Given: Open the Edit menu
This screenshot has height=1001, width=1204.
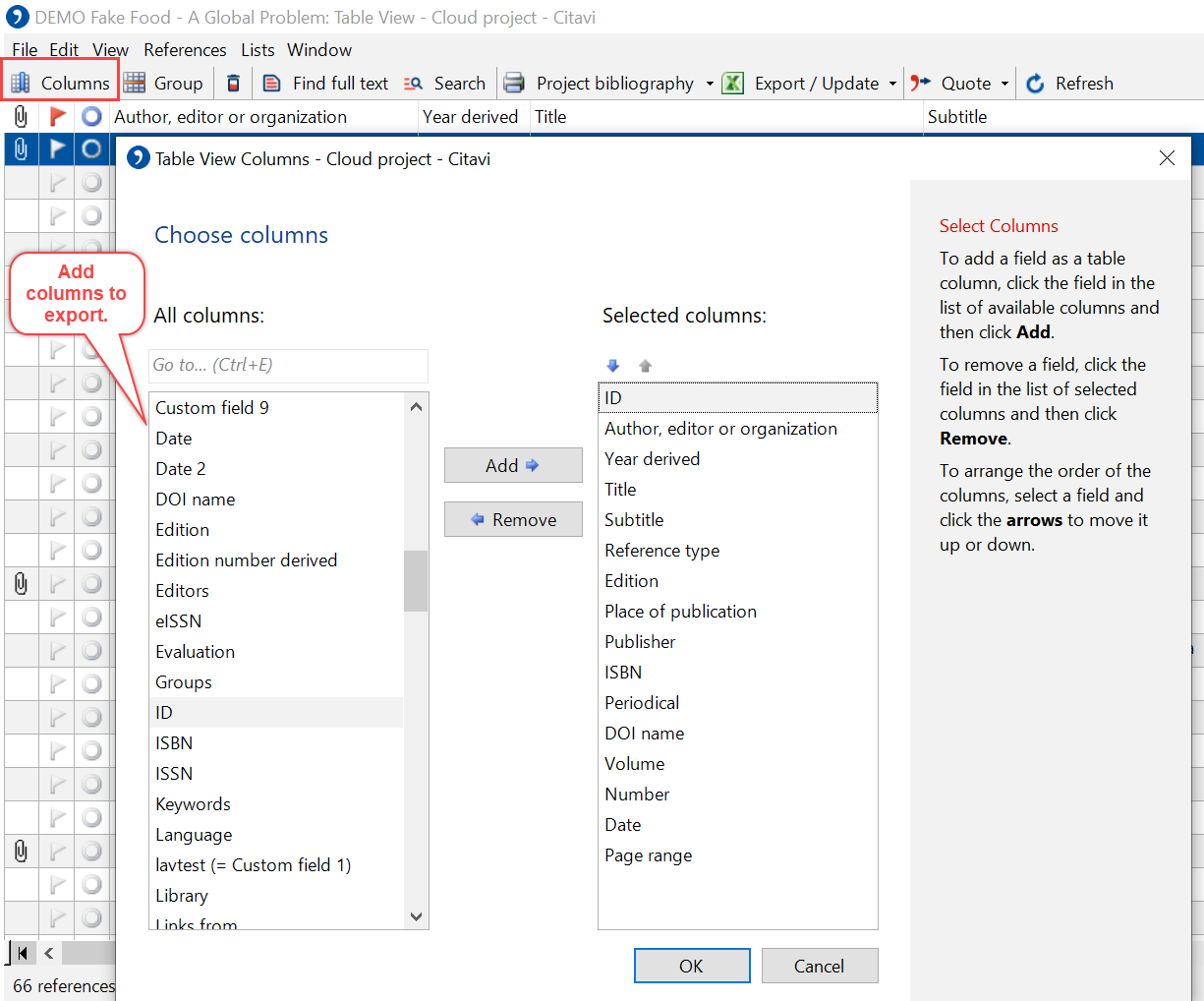Looking at the screenshot, I should click(64, 50).
